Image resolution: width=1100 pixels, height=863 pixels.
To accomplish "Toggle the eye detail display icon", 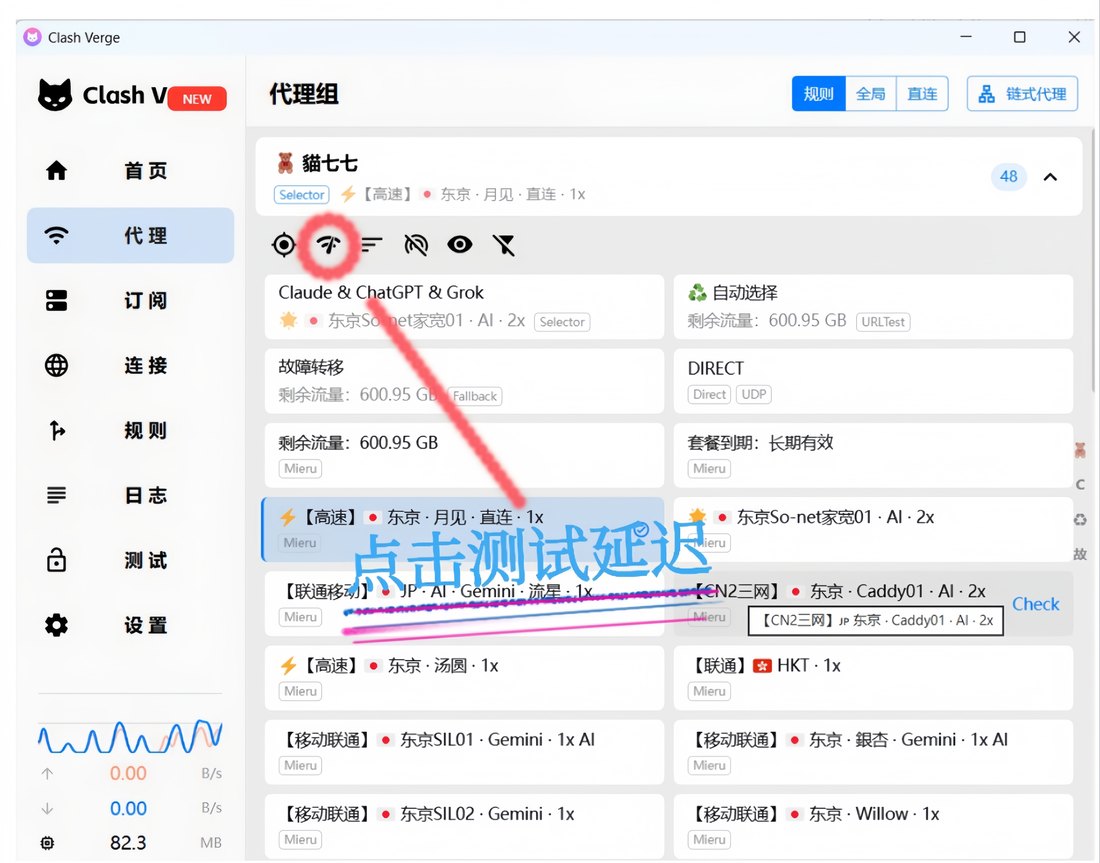I will point(460,245).
